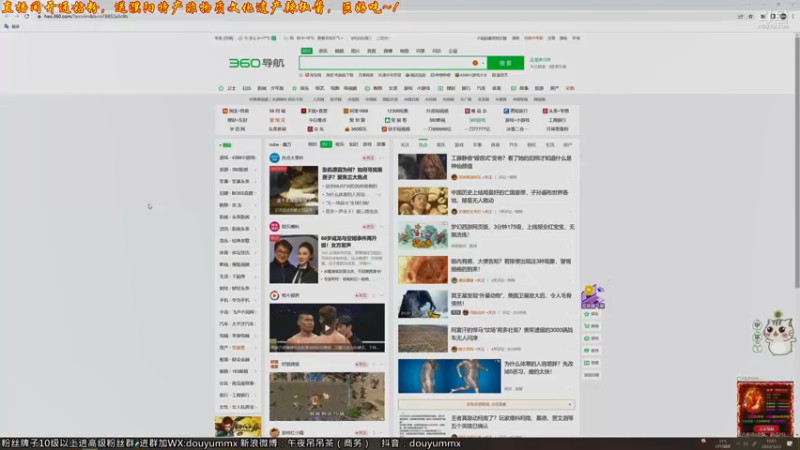
Task: Open the game map video thumbnail
Action: pos(327,396)
